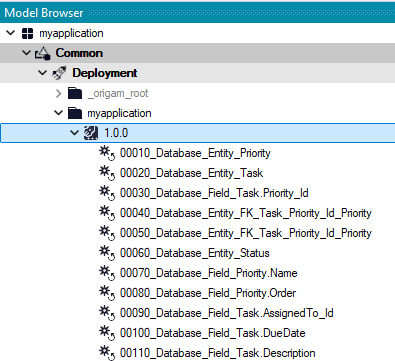Select the root myapplication label
This screenshot has width=395, height=361.
[x=71, y=33]
